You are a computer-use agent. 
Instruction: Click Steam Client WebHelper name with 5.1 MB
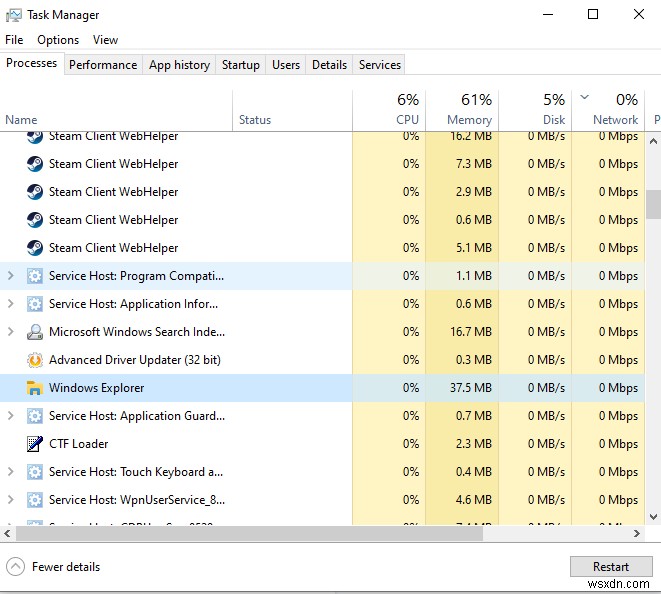113,248
